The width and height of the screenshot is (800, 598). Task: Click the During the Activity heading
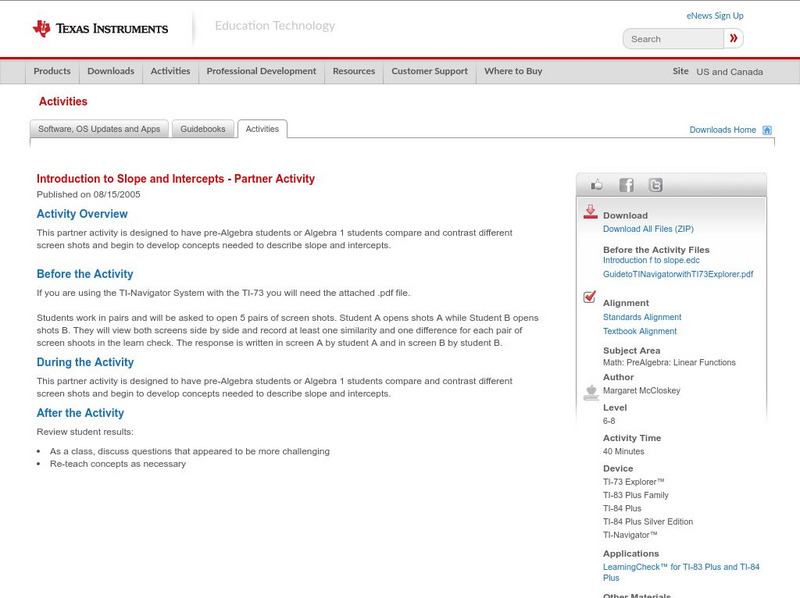(x=85, y=362)
